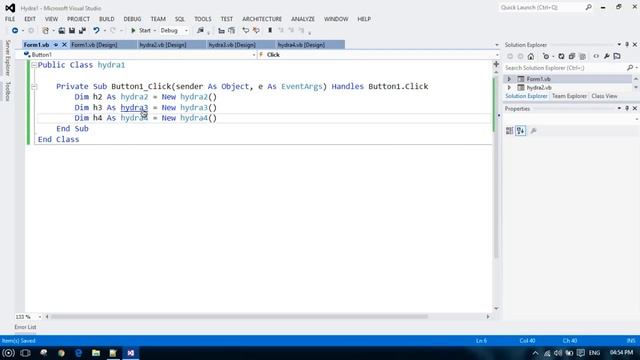Click the Home icon in Solution Explorer
Image resolution: width=640 pixels, height=360 pixels.
point(531,56)
